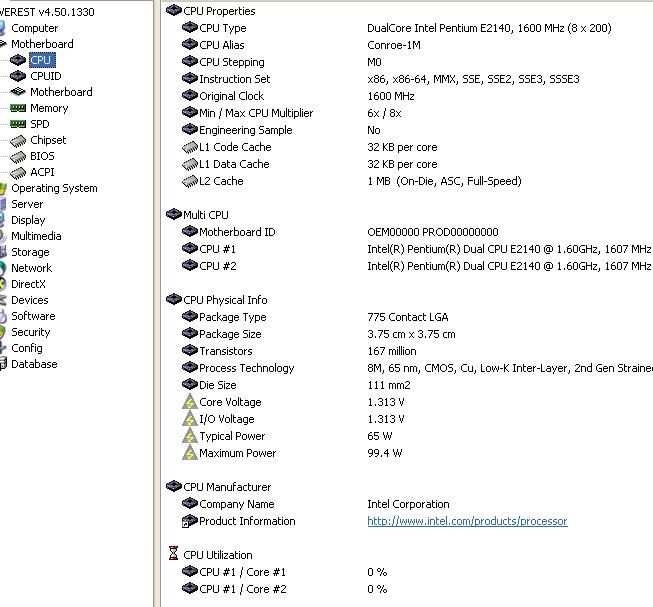Click the BIOS chip icon
Viewport: 653px width, 607px height.
[x=17, y=157]
